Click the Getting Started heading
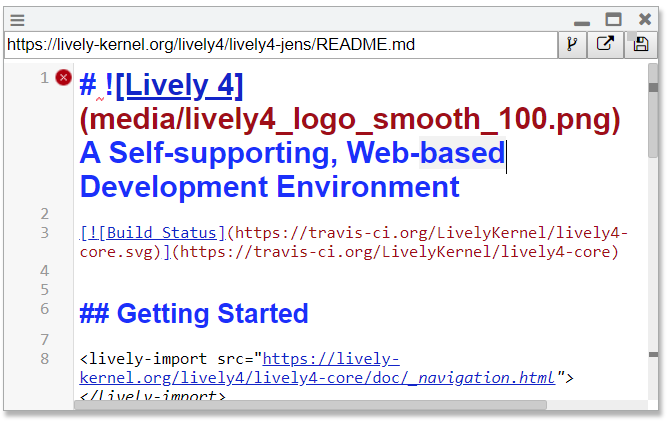671x425 pixels. pos(194,314)
